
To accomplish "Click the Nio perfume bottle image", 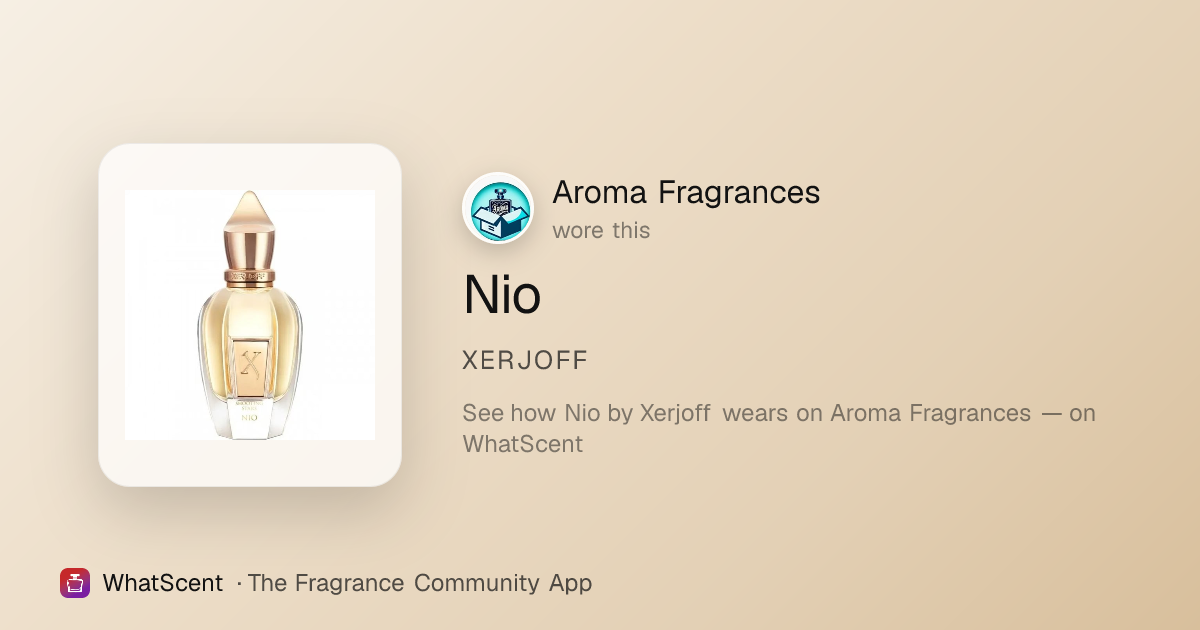I will (x=250, y=315).
